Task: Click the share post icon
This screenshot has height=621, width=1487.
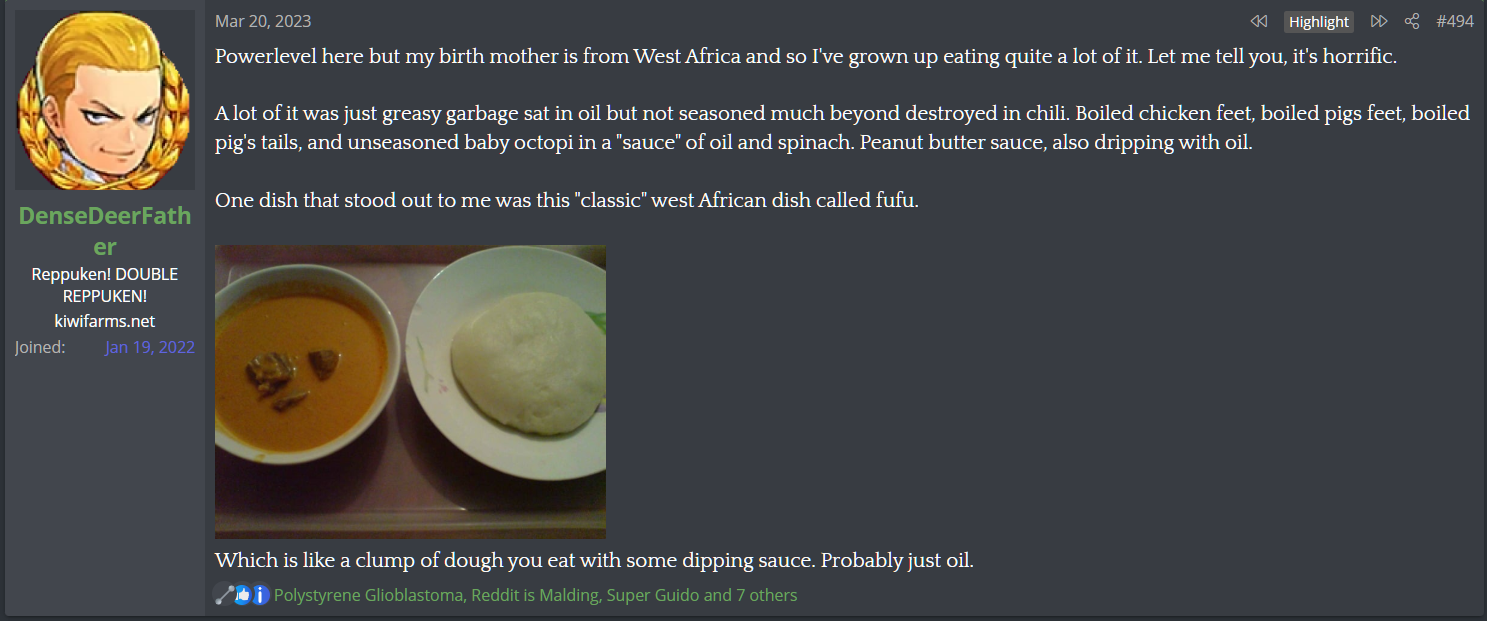Action: (x=1412, y=21)
